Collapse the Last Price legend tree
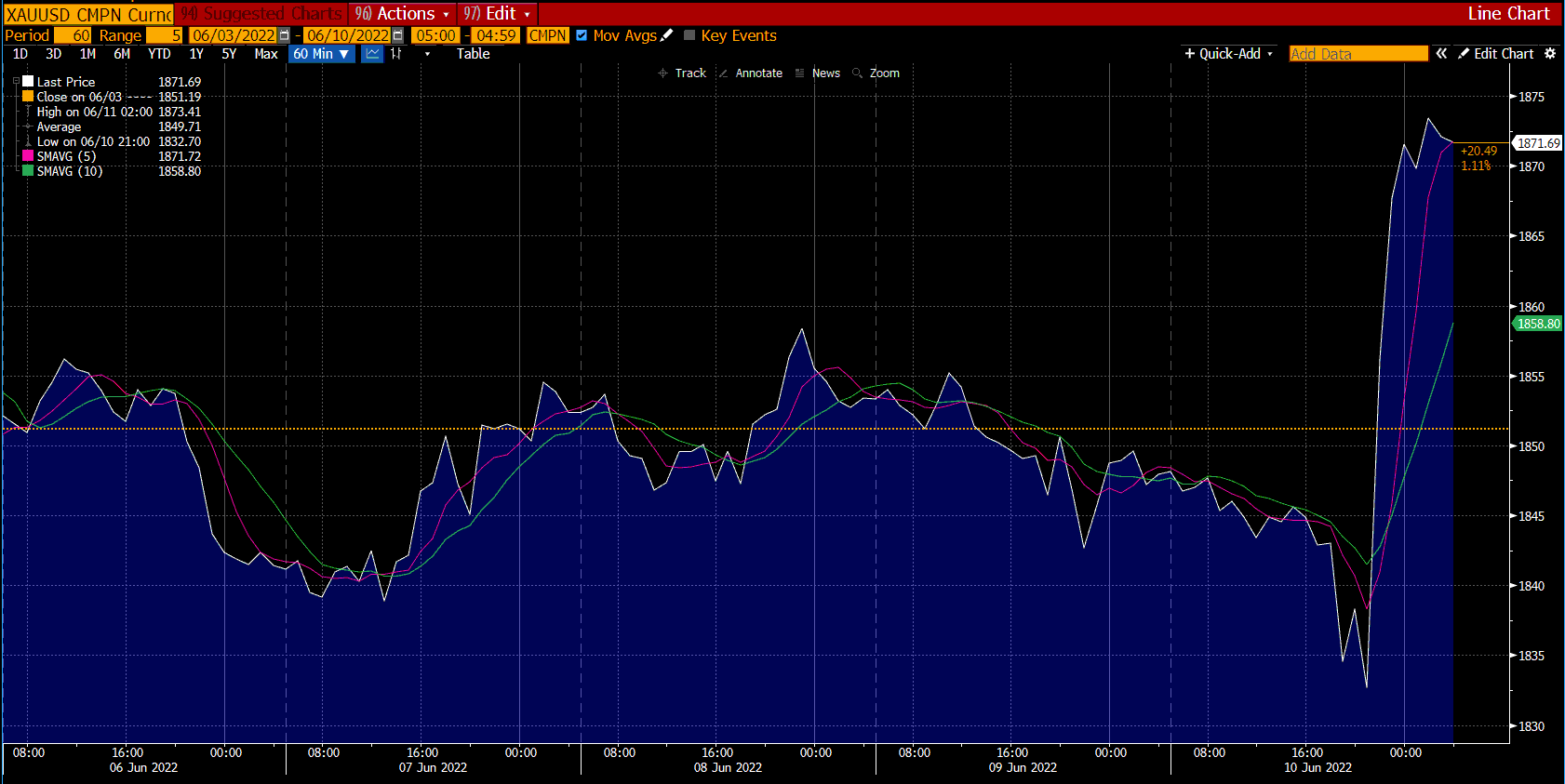Image resolution: width=1565 pixels, height=784 pixels. tap(16, 82)
